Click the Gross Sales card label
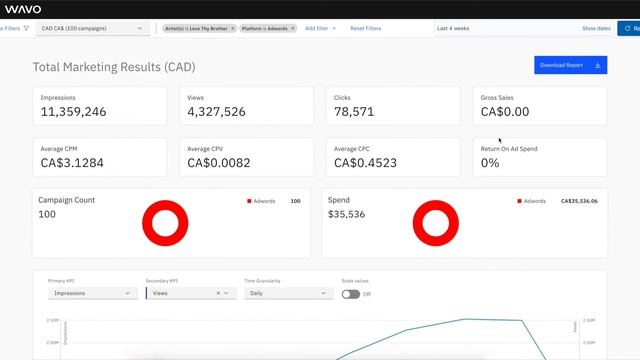This screenshot has height=360, width=640. (x=497, y=98)
